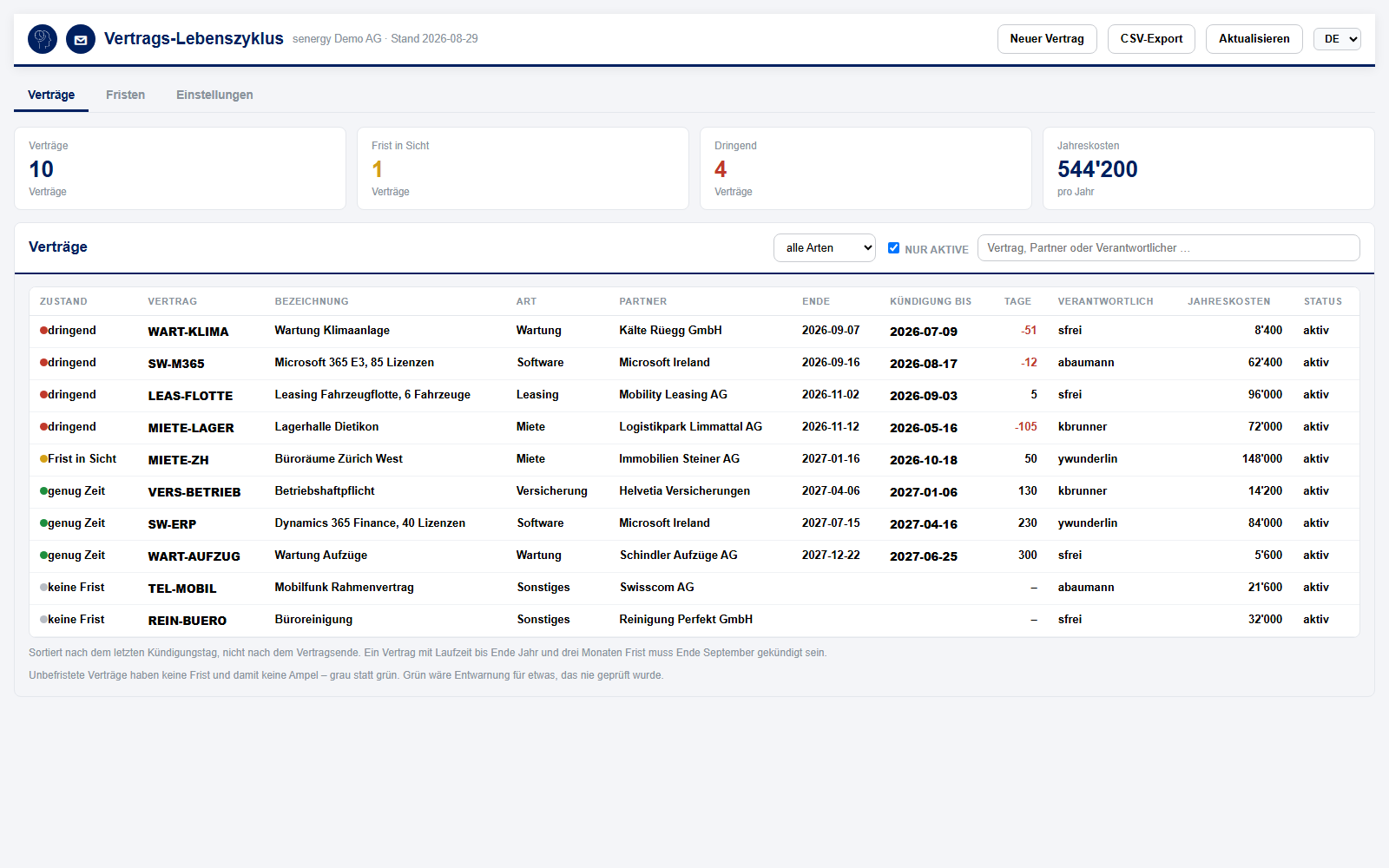
Task: Click days value -105
Action: 1026,426
